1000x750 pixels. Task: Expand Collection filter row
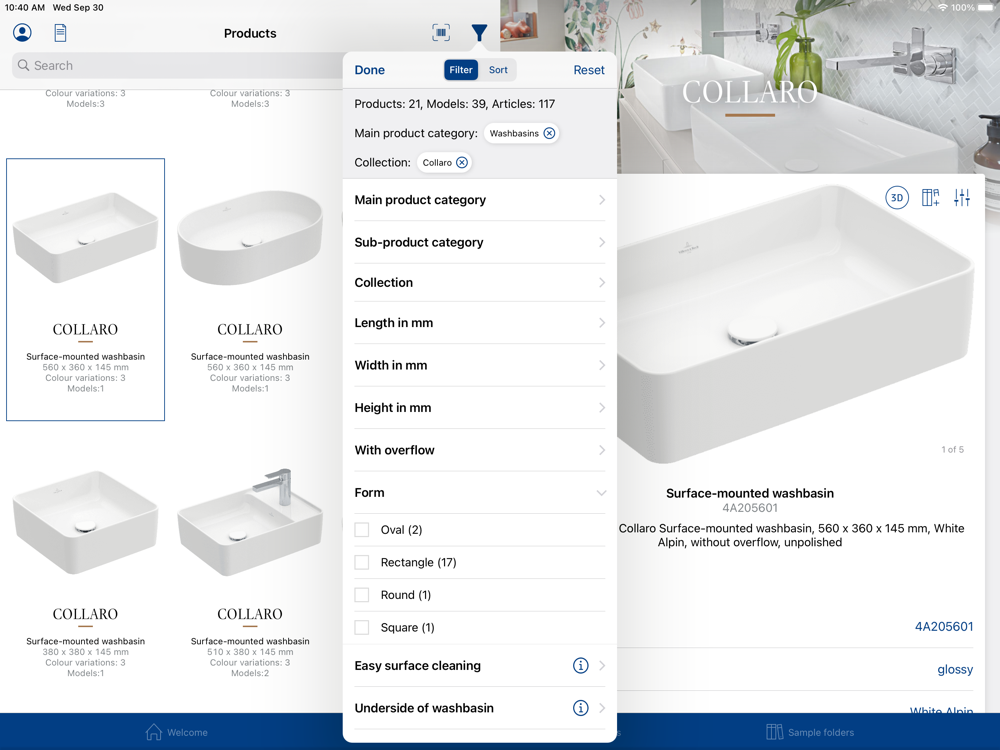(480, 283)
